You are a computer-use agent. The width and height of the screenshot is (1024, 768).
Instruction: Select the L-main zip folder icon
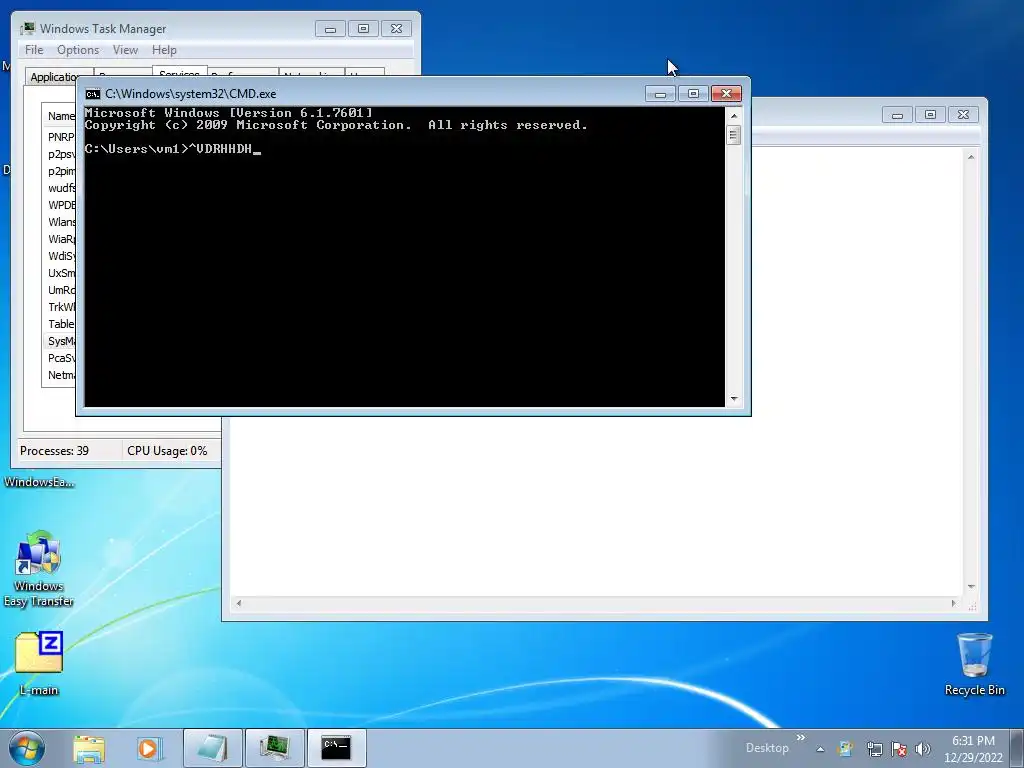tap(39, 663)
